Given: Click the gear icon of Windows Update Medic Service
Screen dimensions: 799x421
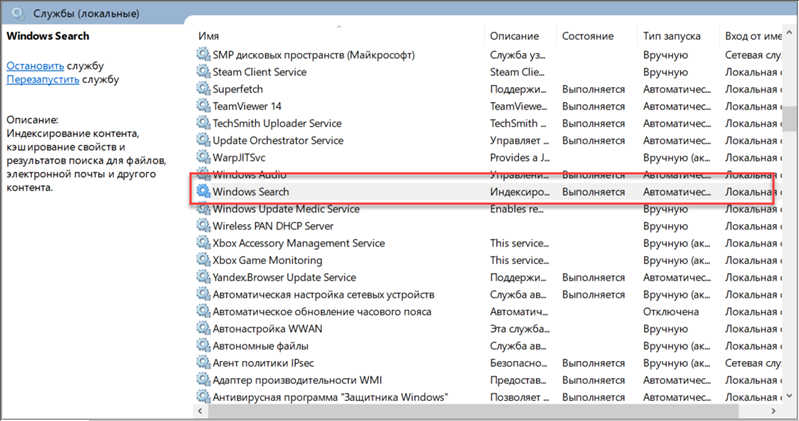Looking at the screenshot, I should (203, 208).
